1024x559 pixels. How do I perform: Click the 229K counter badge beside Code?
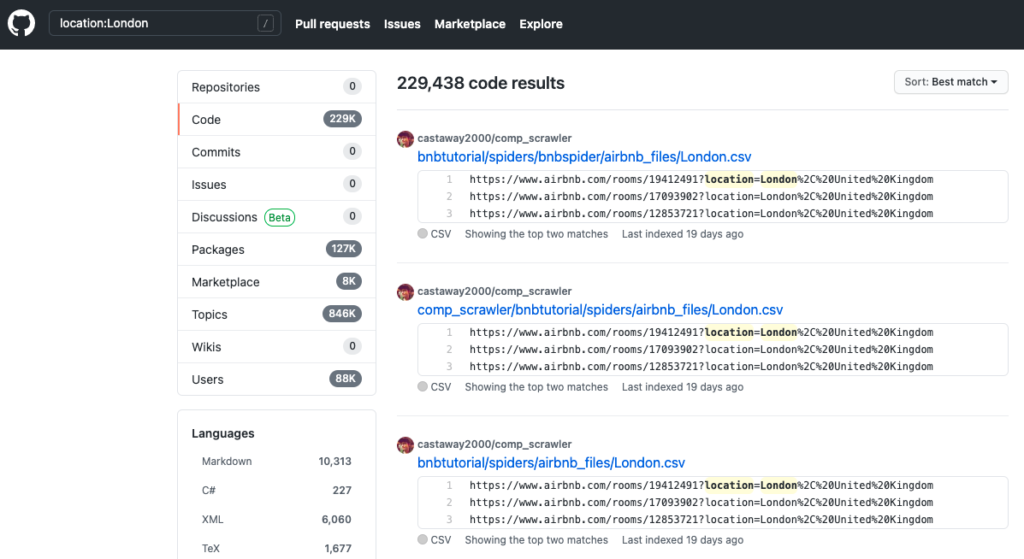[x=342, y=119]
